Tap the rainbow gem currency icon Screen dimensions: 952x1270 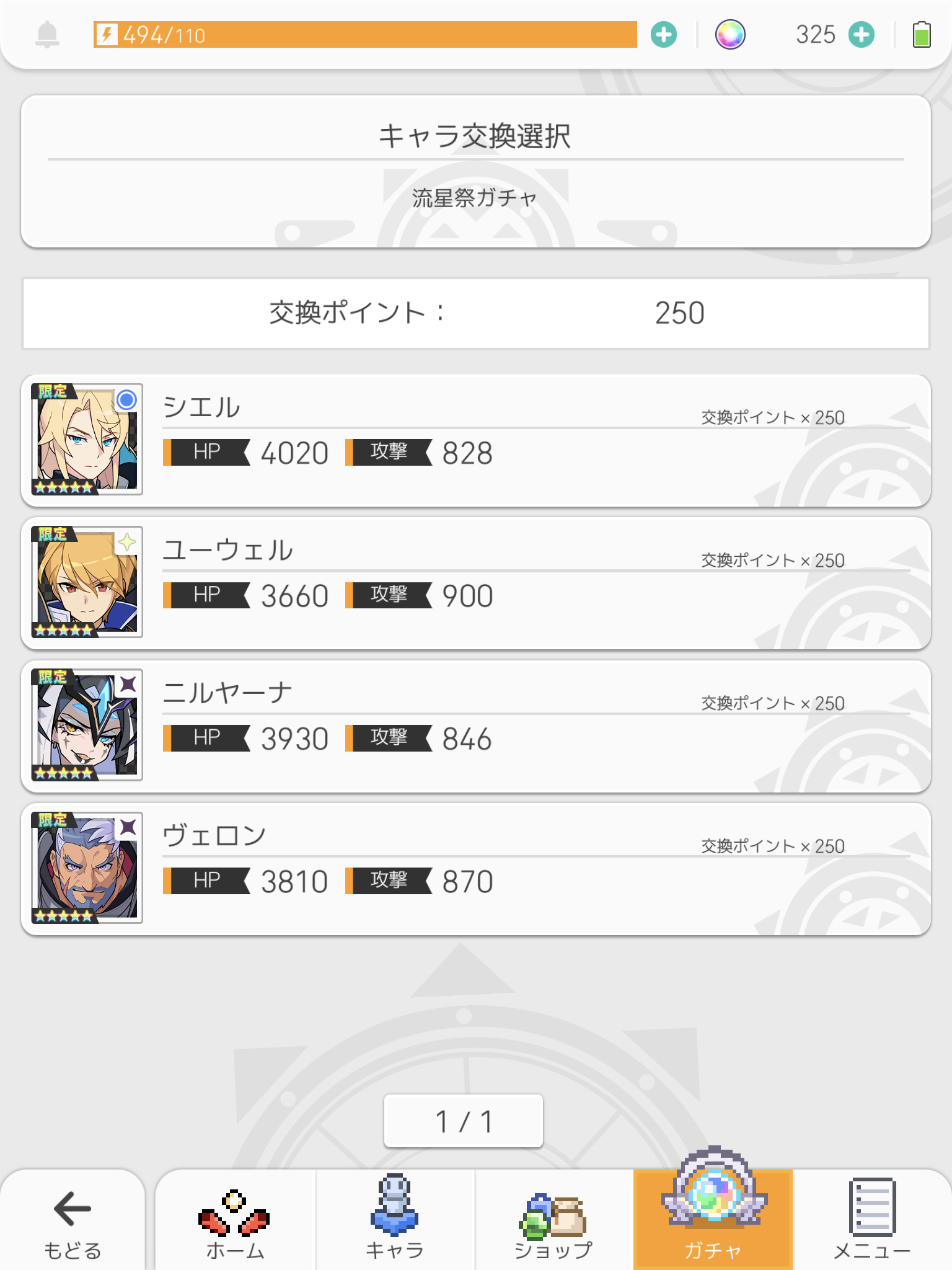[x=730, y=35]
